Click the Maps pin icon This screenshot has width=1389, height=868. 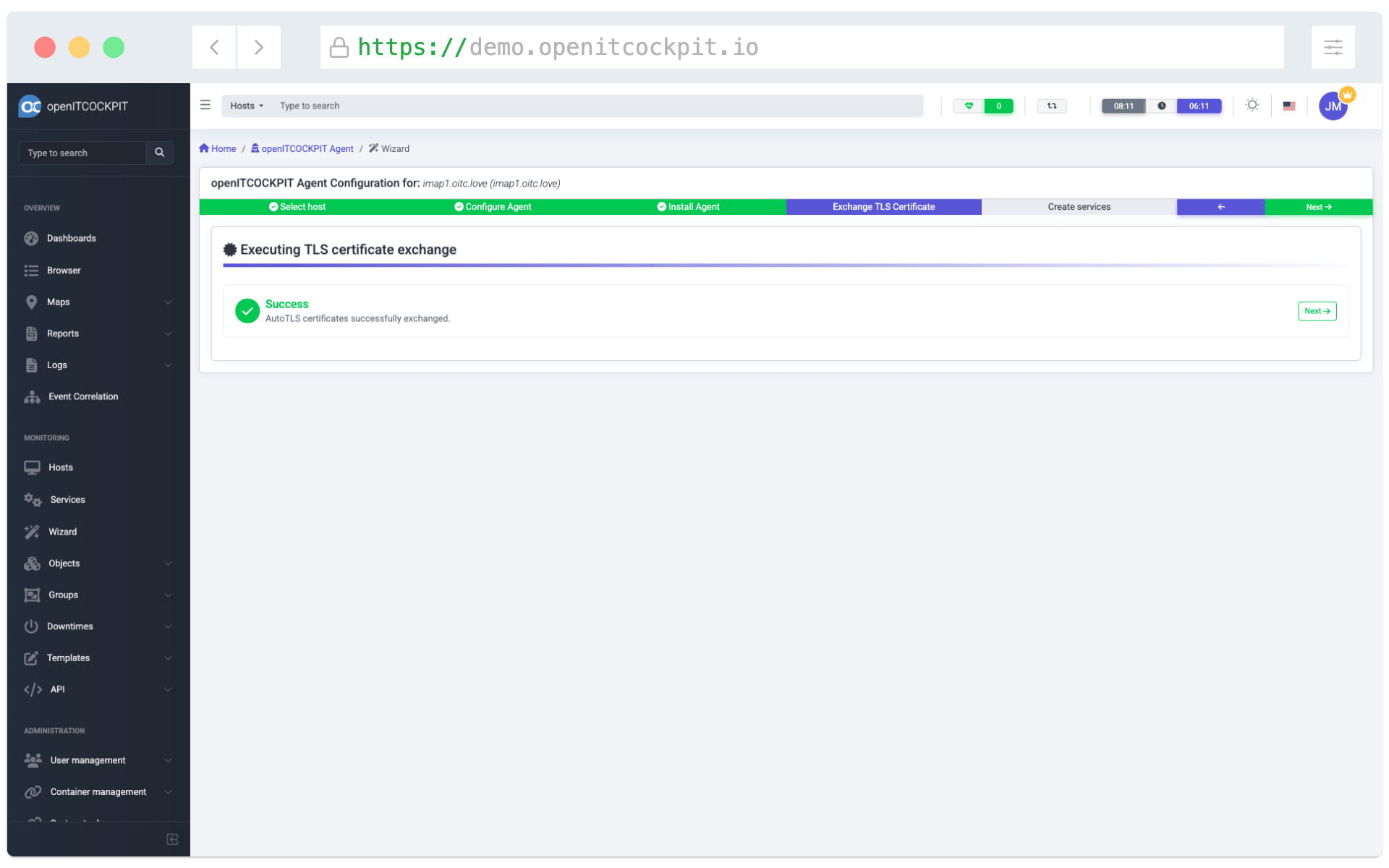click(x=31, y=302)
